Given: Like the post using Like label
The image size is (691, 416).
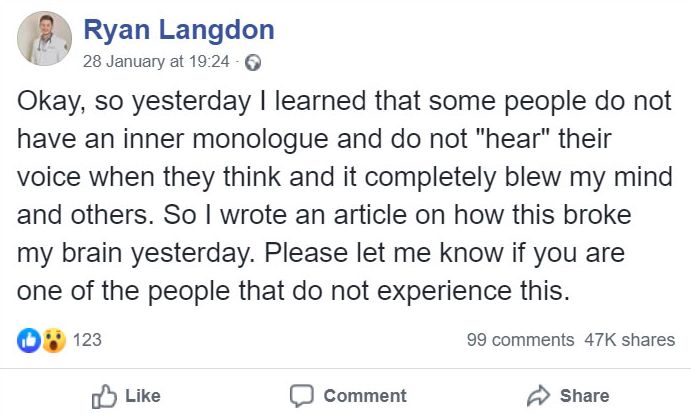Looking at the screenshot, I should 143,396.
